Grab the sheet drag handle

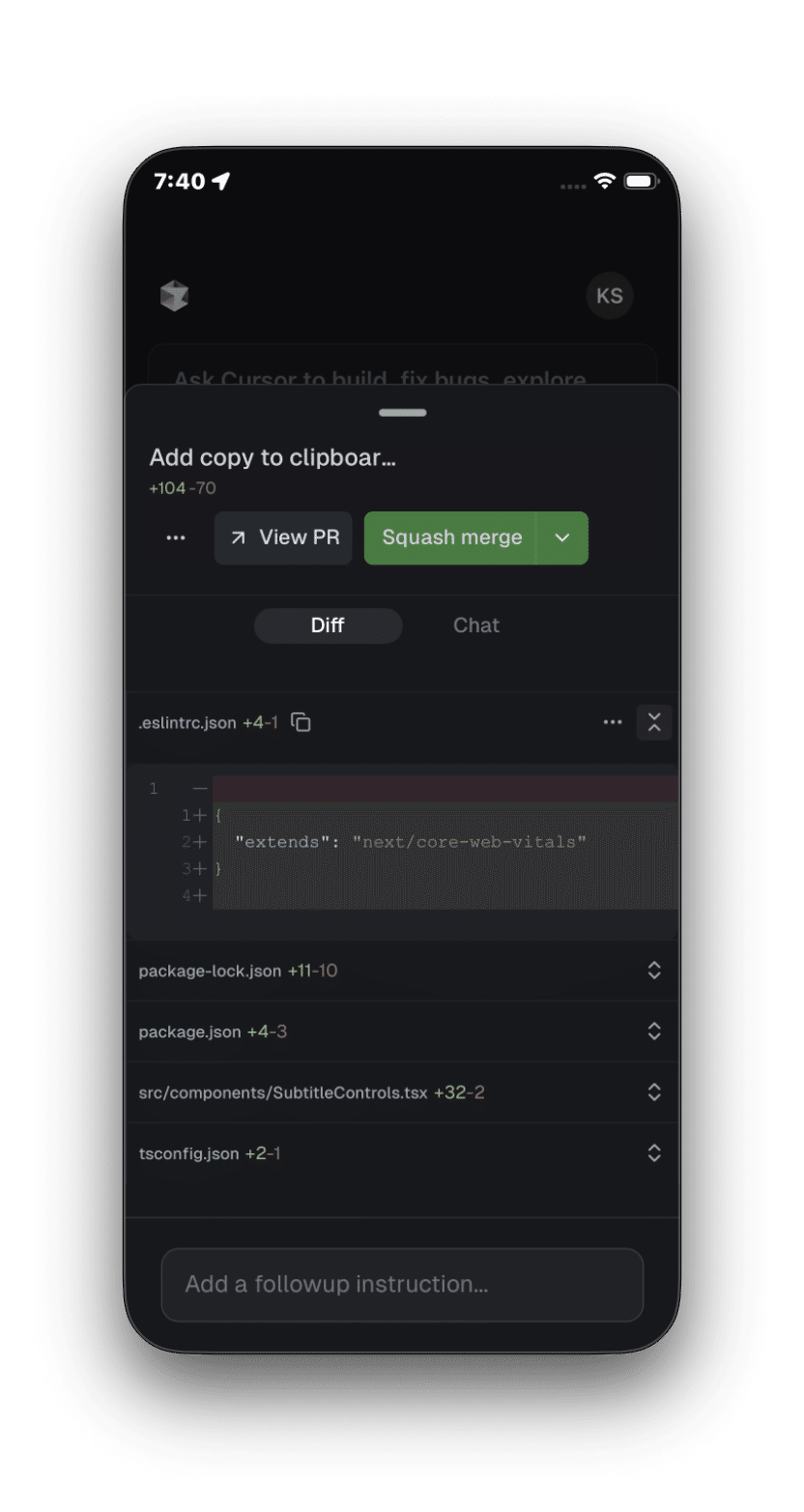tap(402, 413)
